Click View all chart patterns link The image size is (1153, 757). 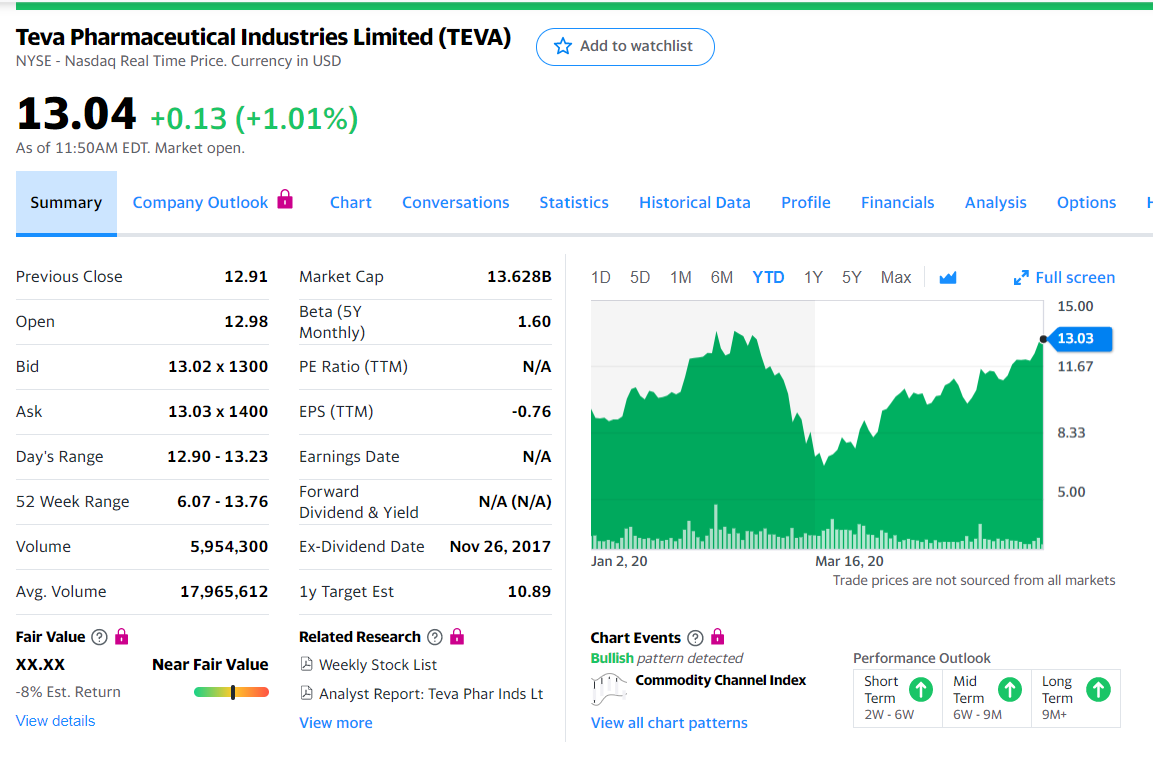click(669, 722)
